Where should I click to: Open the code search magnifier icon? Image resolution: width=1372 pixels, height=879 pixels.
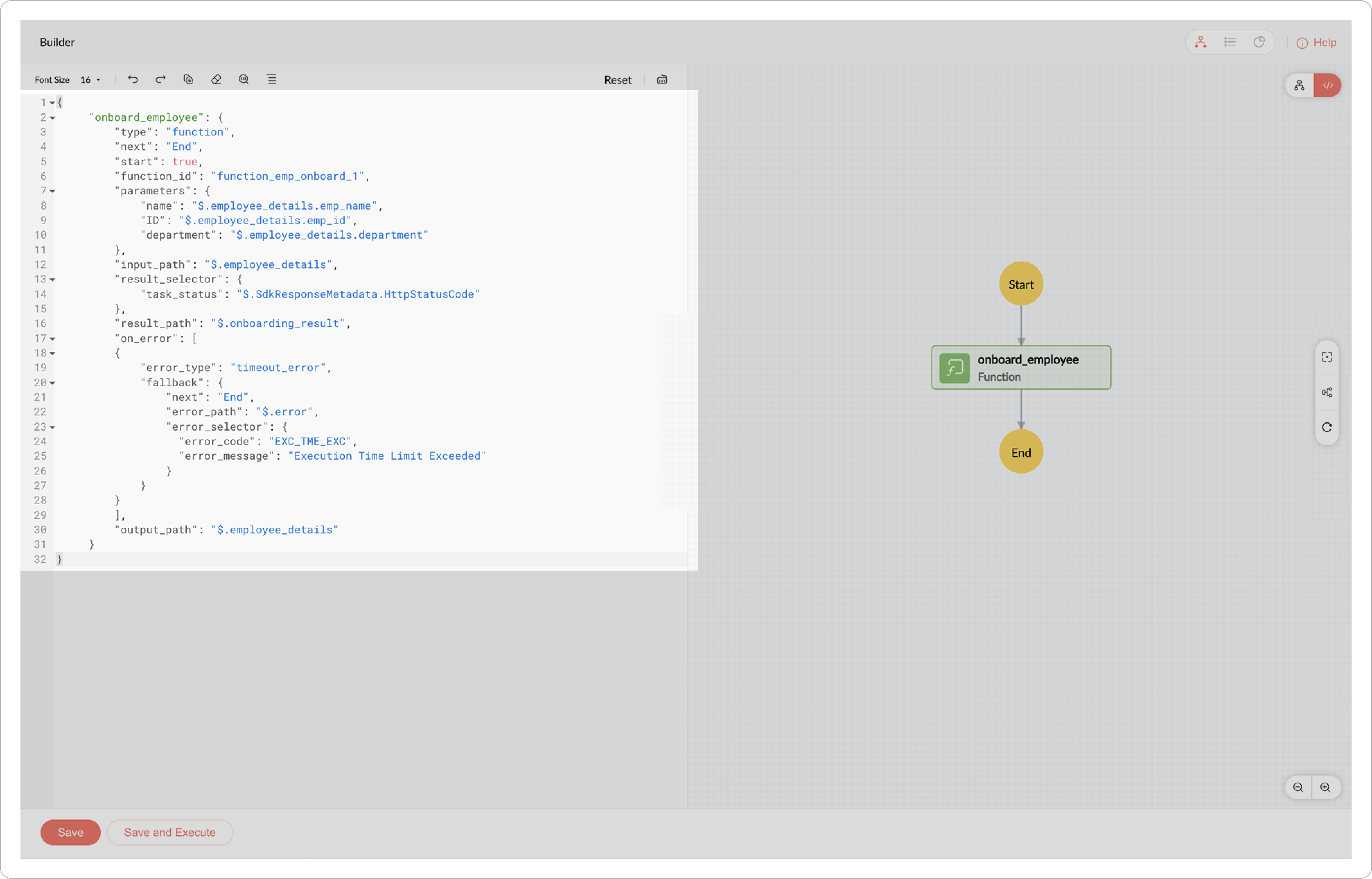click(x=244, y=79)
